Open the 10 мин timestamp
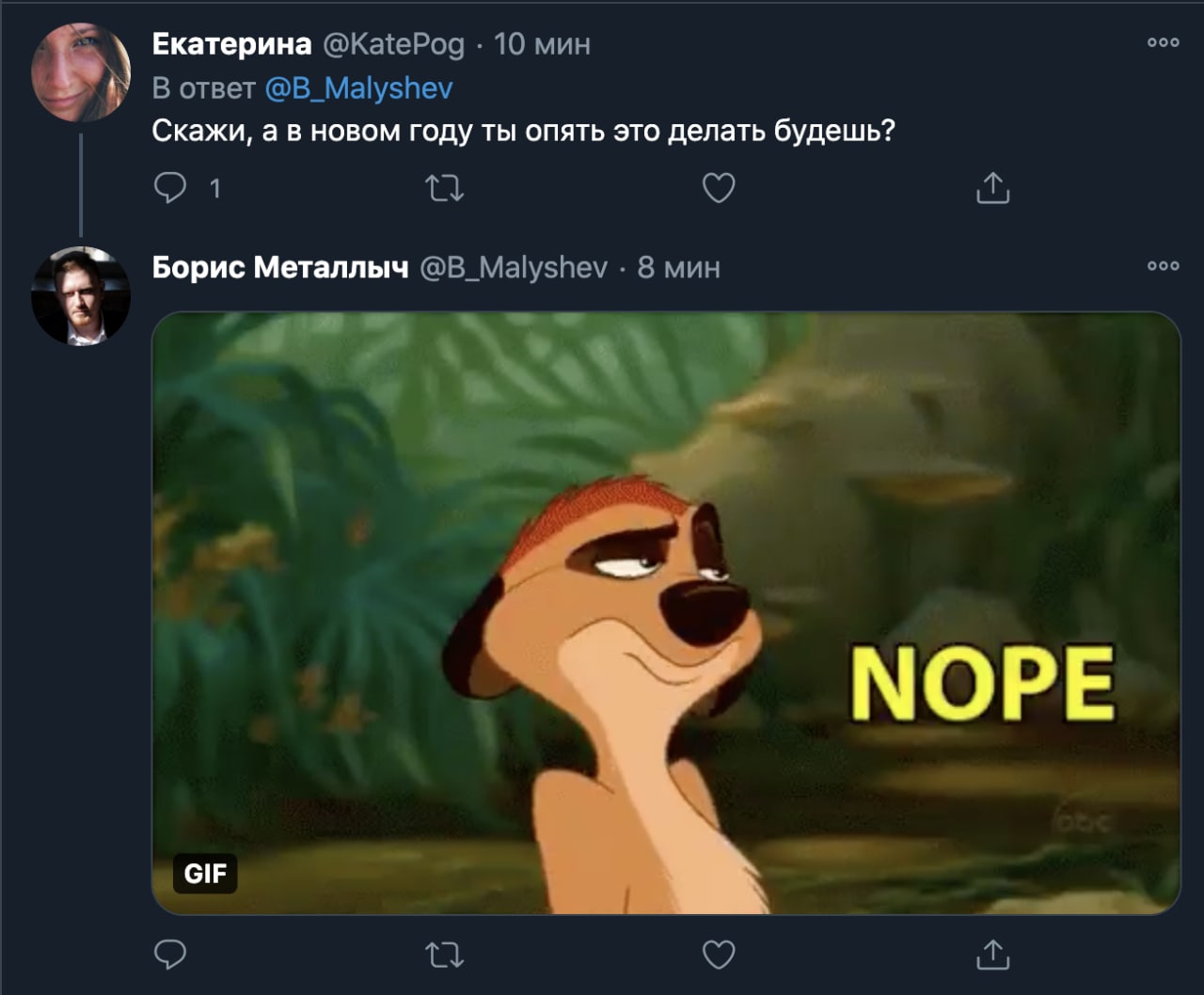 coord(543,43)
